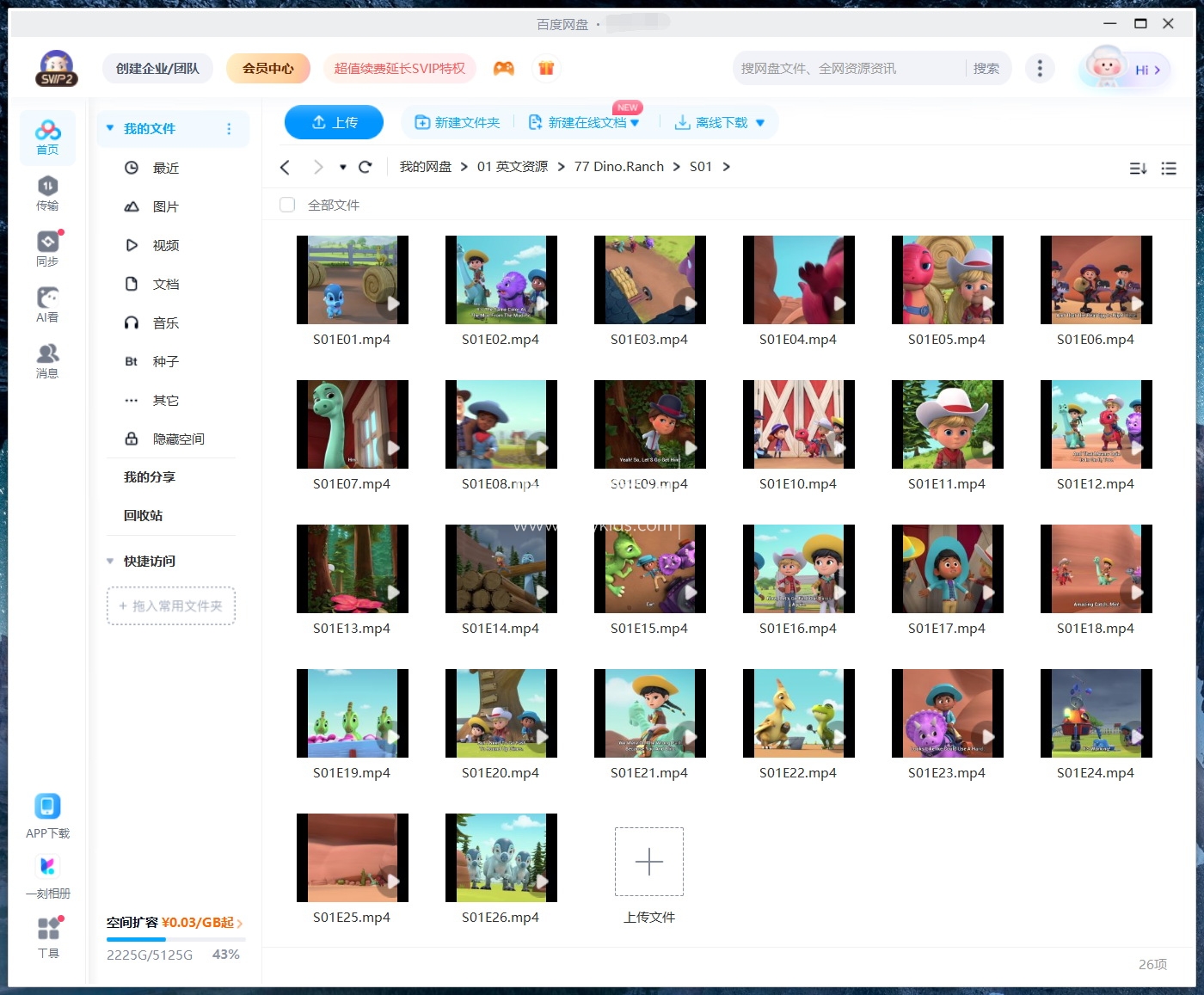Open the S01E13.mp4 video thumbnail
The width and height of the screenshot is (1204, 995).
353,568
